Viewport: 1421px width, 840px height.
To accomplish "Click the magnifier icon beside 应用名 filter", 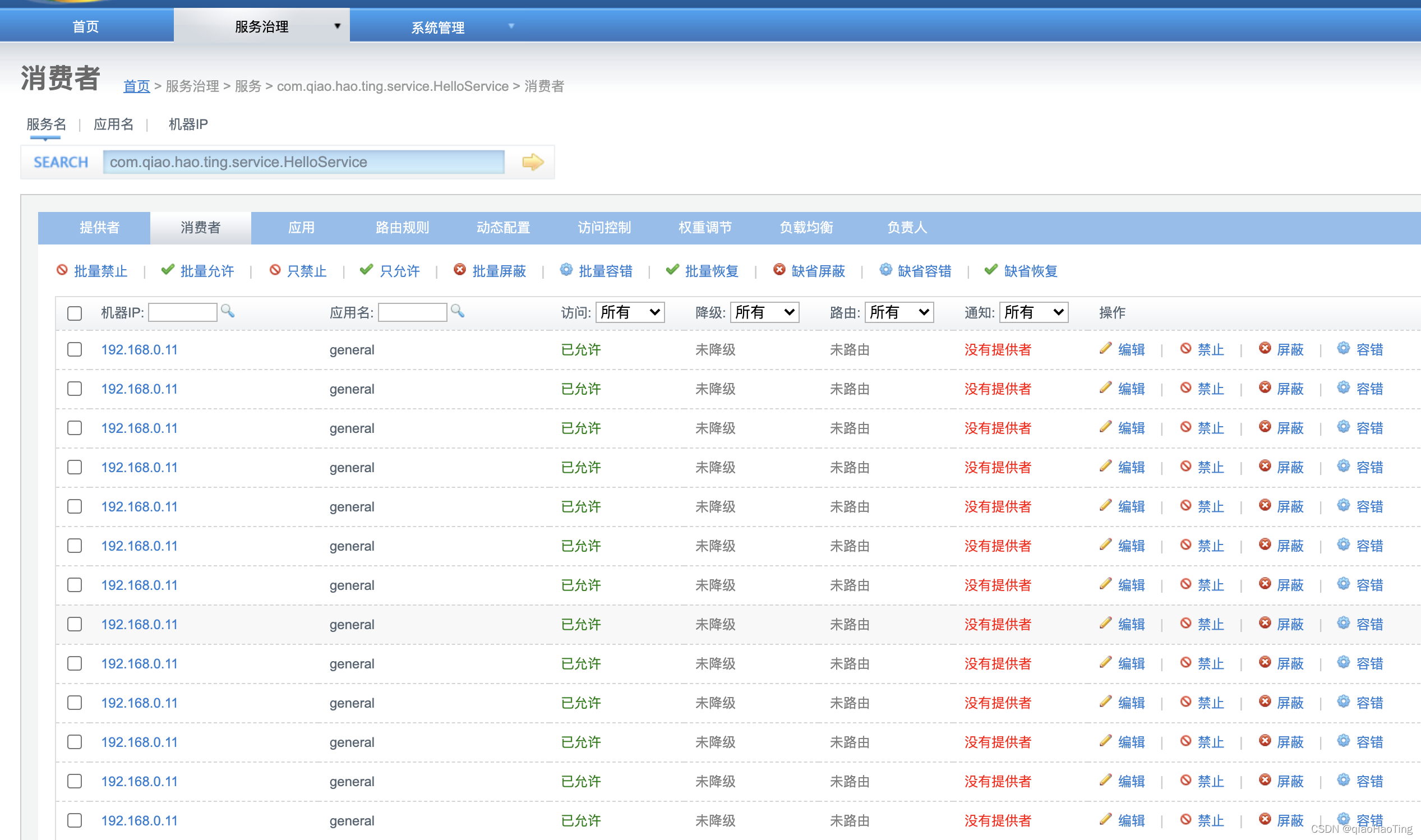I will tap(457, 311).
